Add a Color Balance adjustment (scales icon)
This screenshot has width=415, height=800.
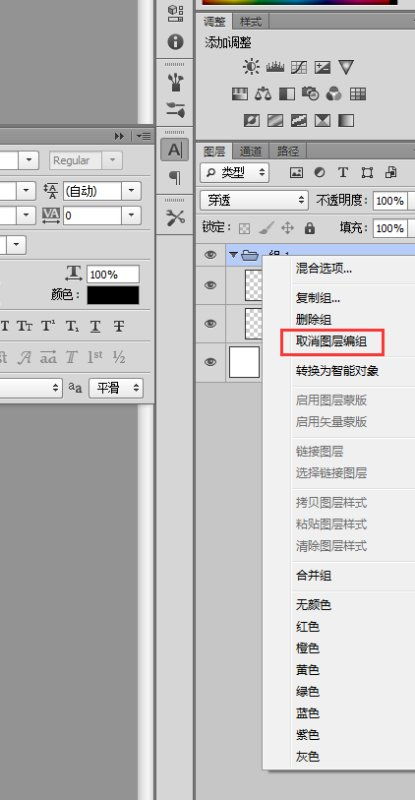263,94
